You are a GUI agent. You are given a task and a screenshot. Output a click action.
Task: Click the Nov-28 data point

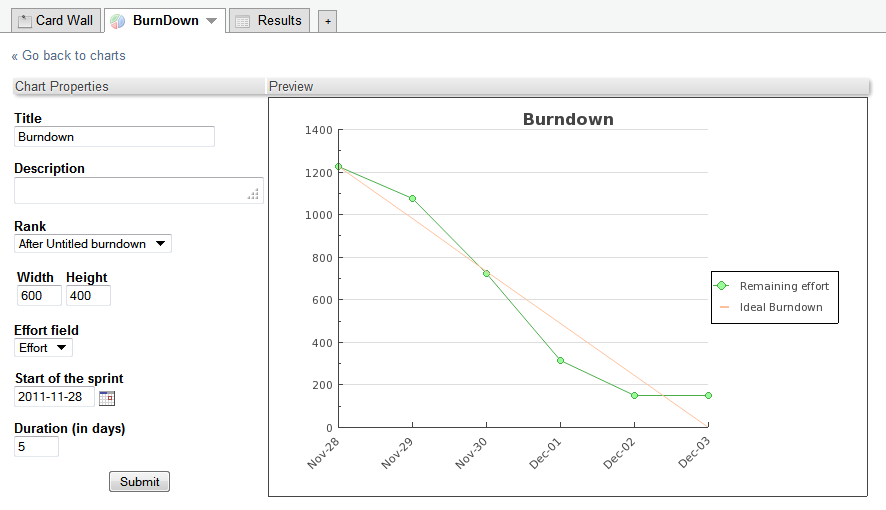coord(338,167)
